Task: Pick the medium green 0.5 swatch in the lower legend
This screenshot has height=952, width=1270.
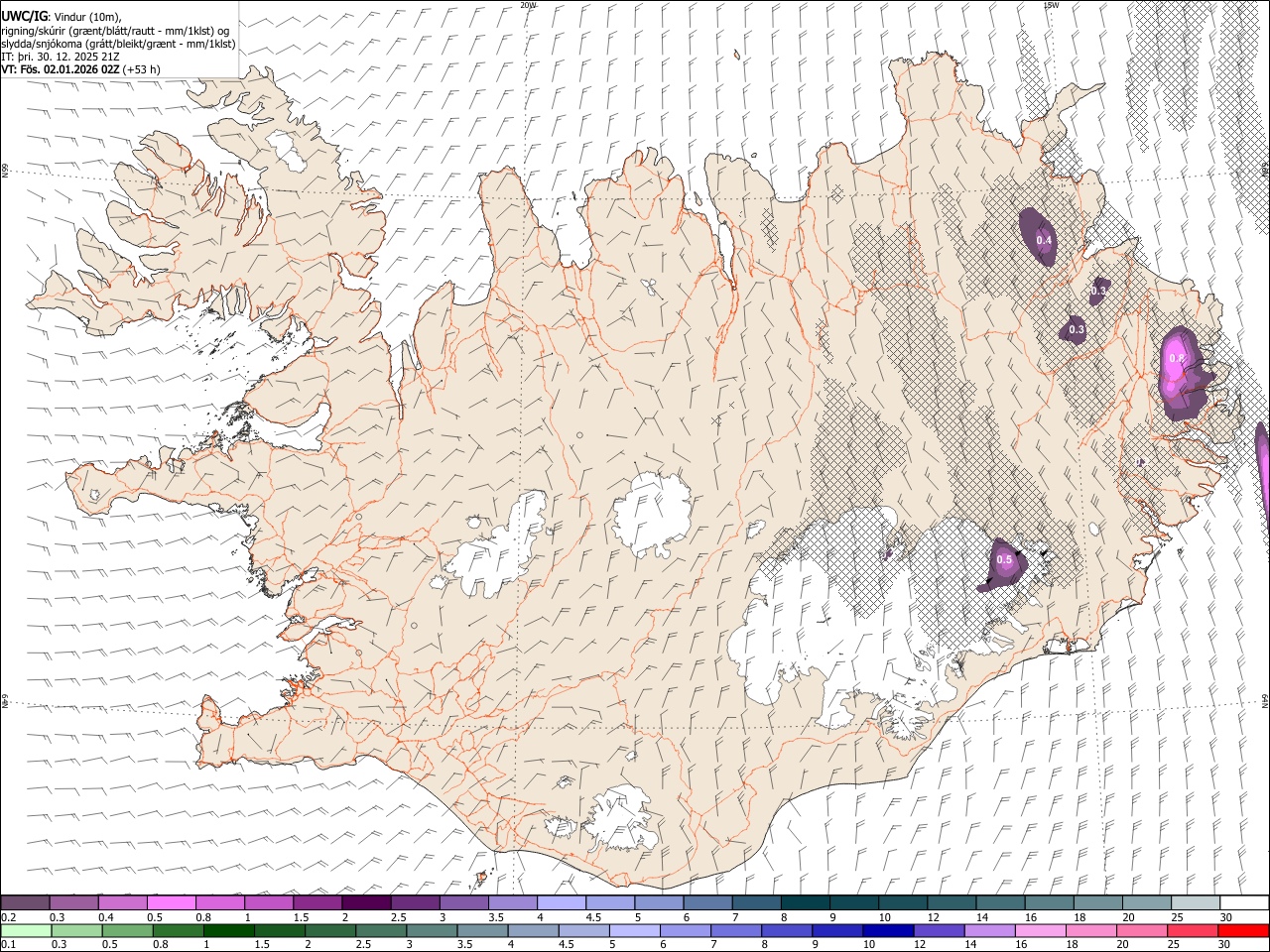Action: click(127, 930)
